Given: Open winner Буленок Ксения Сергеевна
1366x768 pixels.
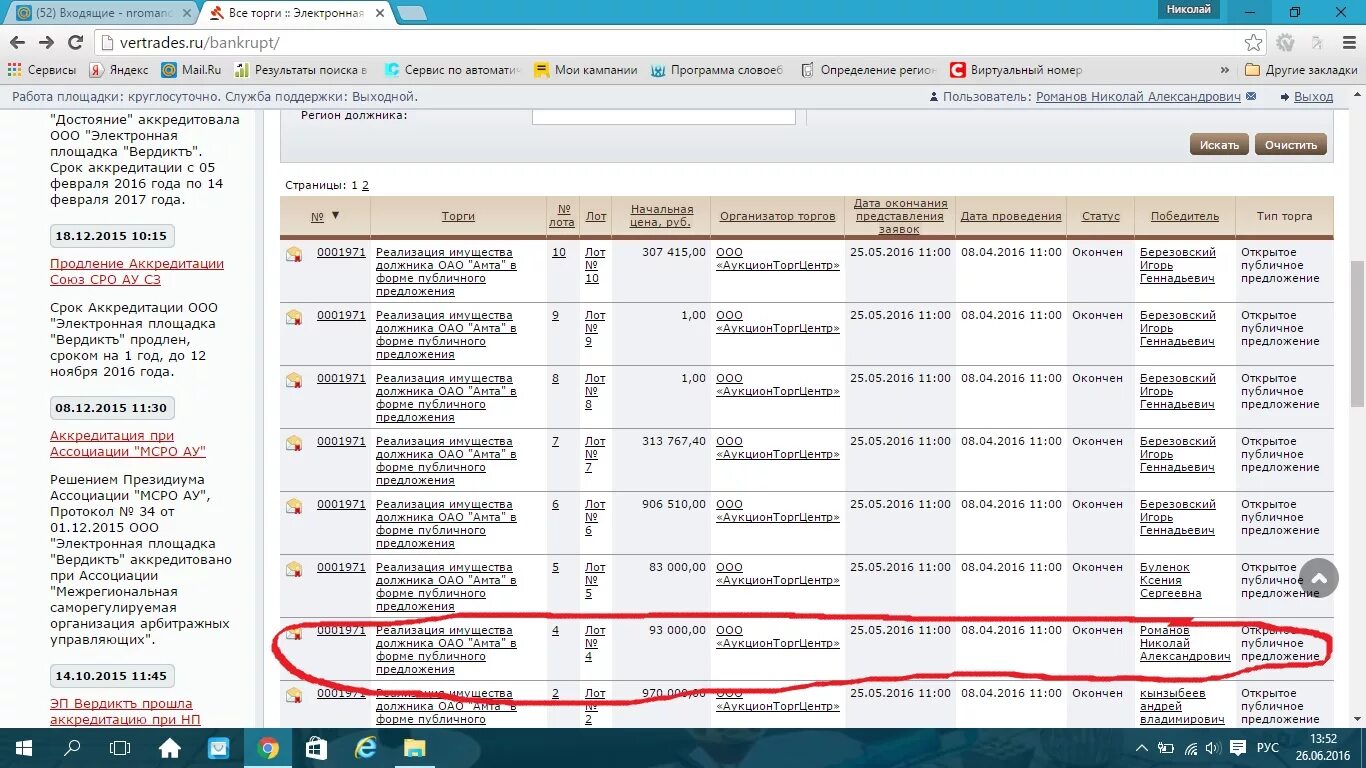Looking at the screenshot, I should pyautogui.click(x=1170, y=580).
